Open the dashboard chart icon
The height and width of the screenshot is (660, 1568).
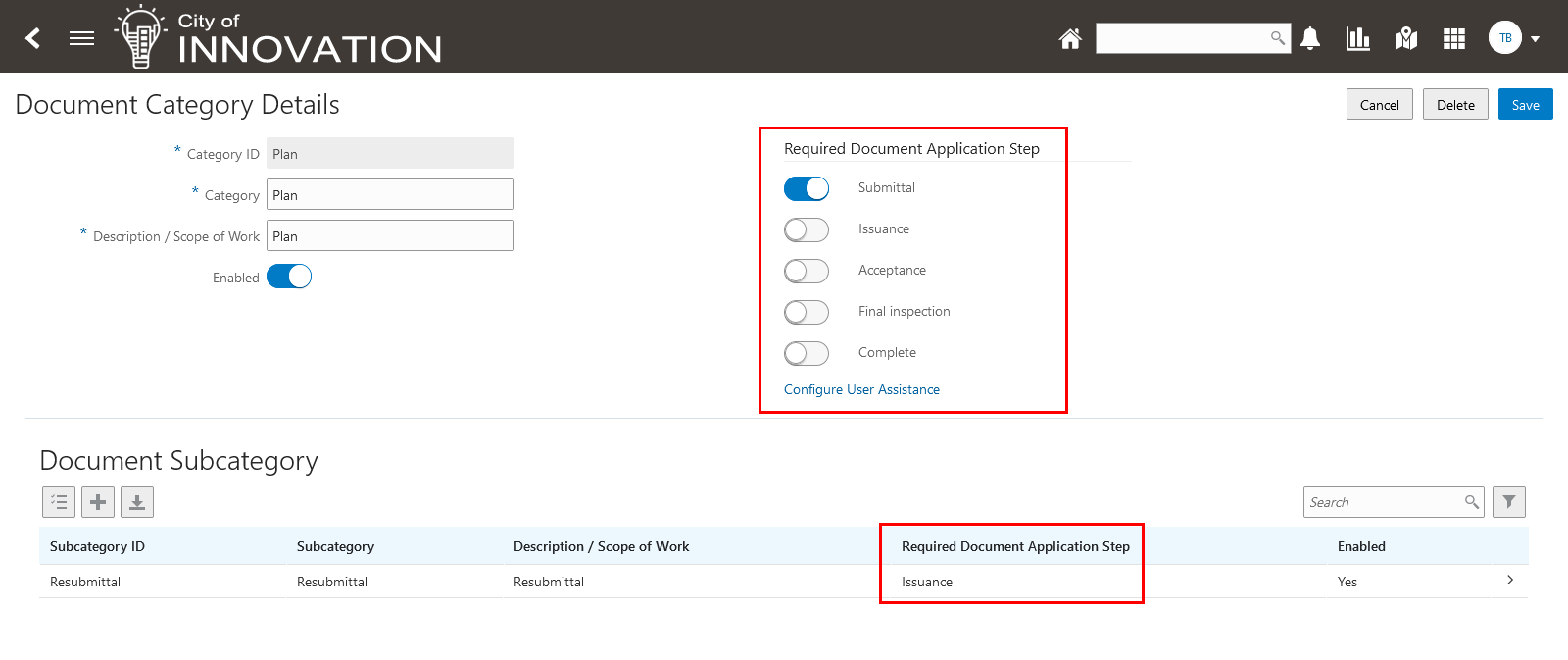[1358, 38]
